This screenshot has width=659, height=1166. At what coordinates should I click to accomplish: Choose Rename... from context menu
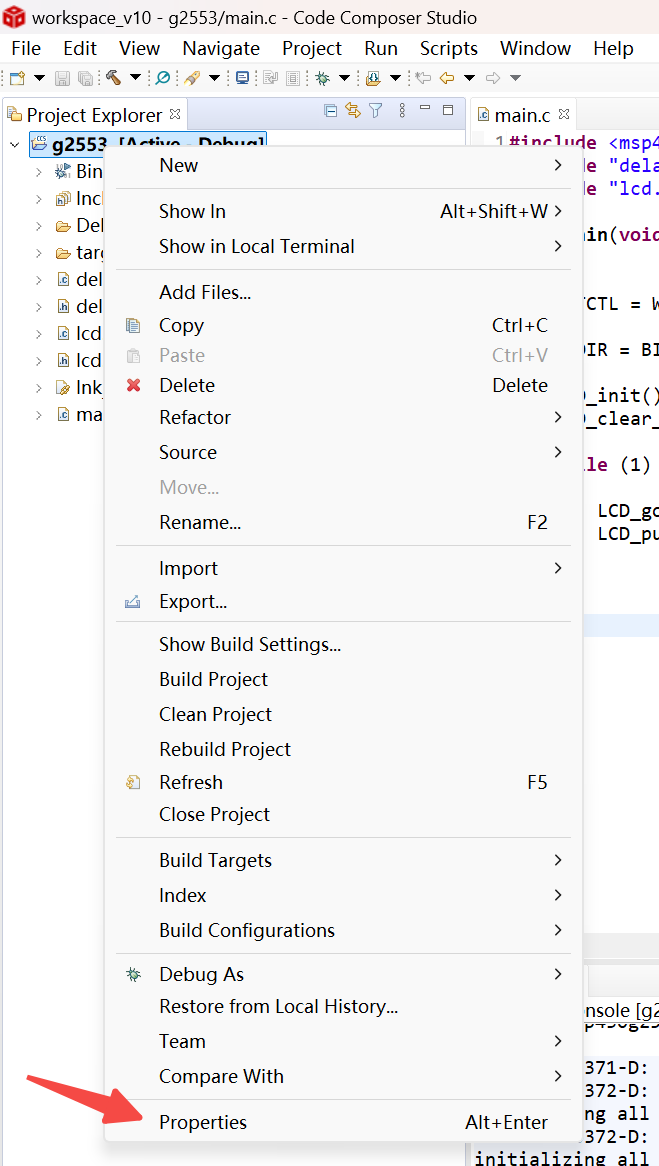click(343, 522)
